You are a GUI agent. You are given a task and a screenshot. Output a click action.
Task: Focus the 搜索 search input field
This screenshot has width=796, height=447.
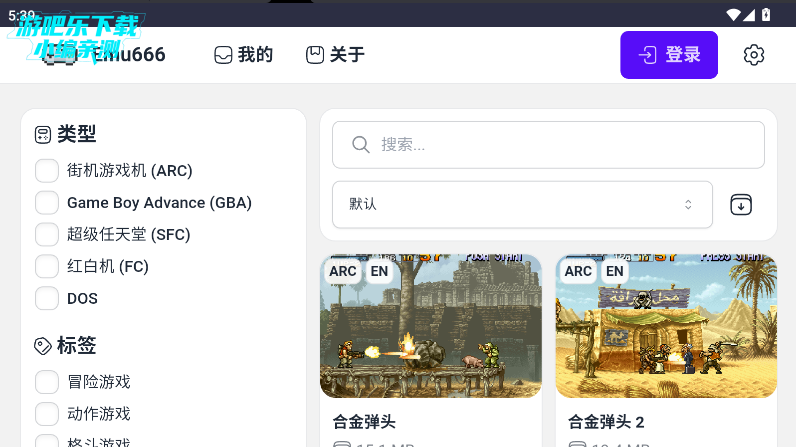pyautogui.click(x=560, y=145)
